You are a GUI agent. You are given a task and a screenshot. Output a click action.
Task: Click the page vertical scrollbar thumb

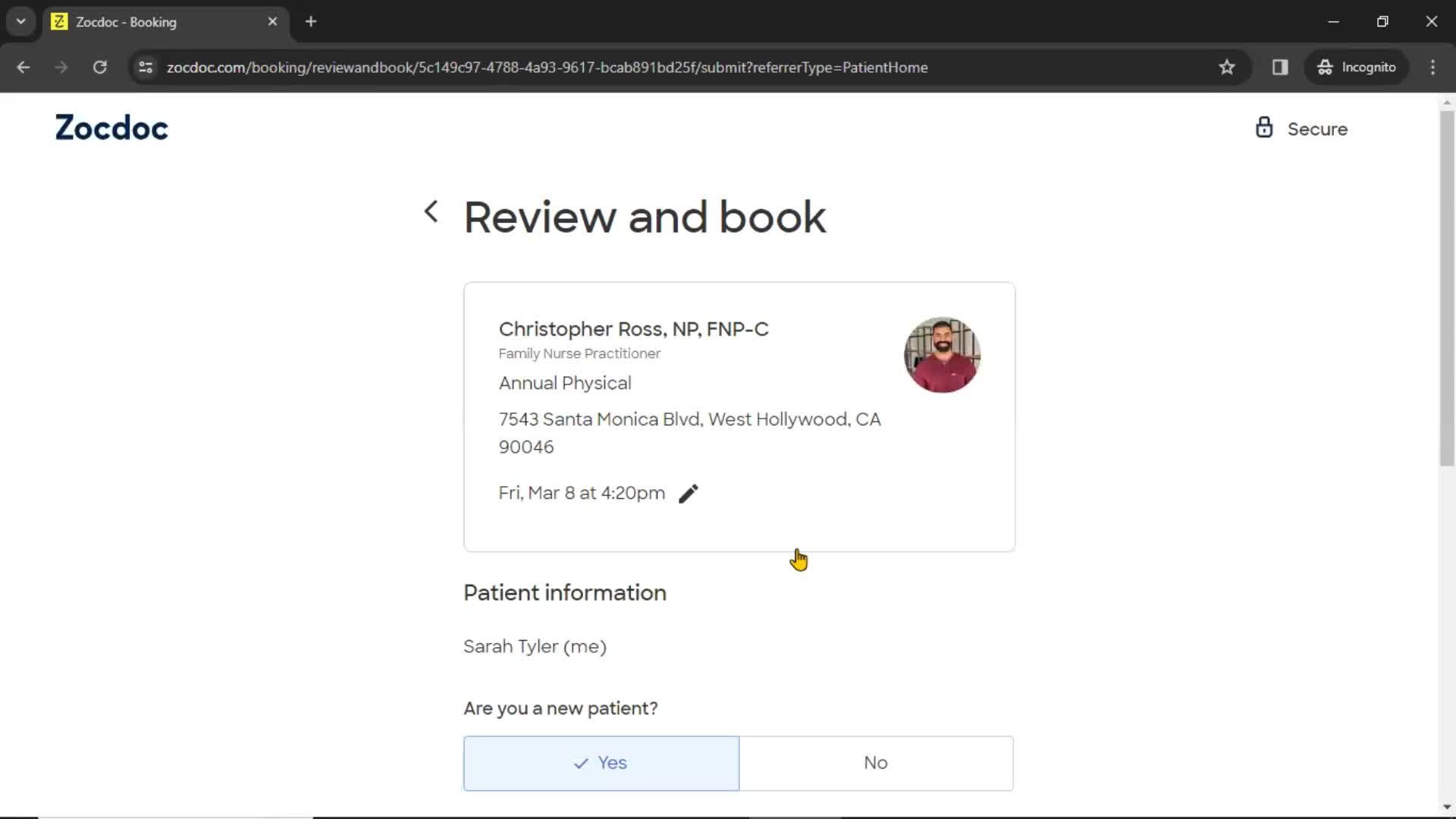coord(1447,288)
